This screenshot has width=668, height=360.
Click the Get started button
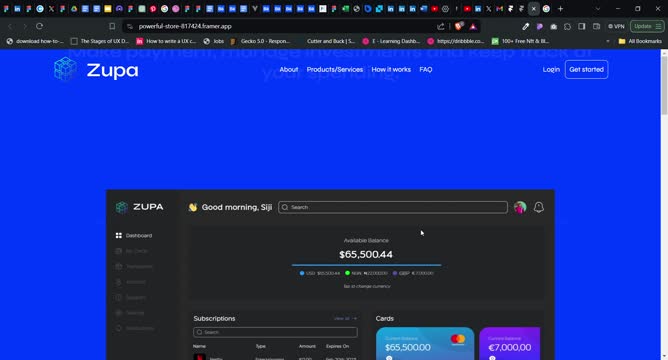tap(586, 69)
